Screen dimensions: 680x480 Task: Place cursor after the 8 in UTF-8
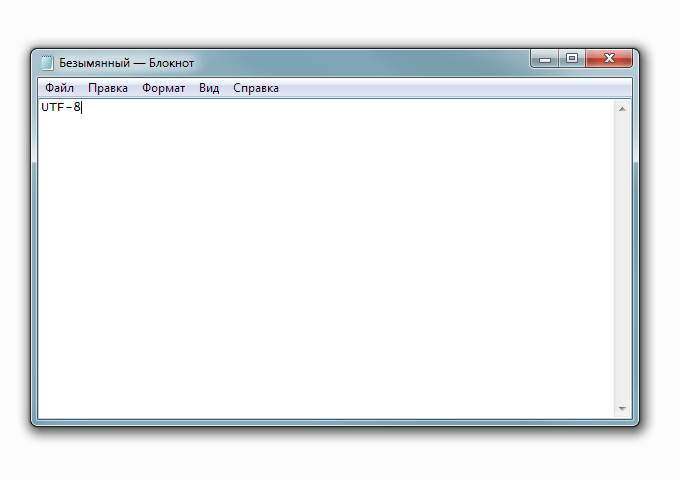pyautogui.click(x=81, y=108)
